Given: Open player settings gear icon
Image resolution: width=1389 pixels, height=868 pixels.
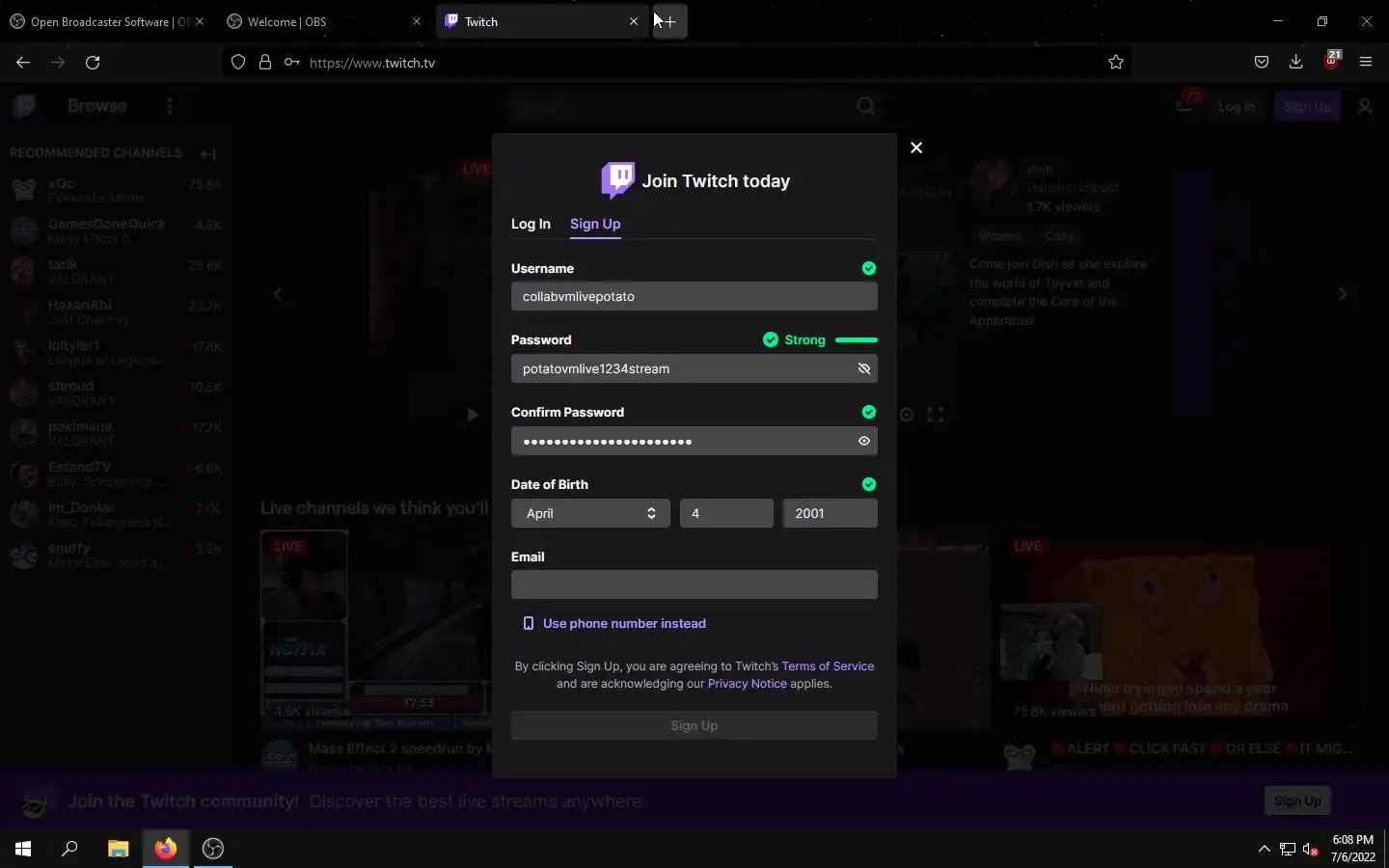Looking at the screenshot, I should coord(907,415).
